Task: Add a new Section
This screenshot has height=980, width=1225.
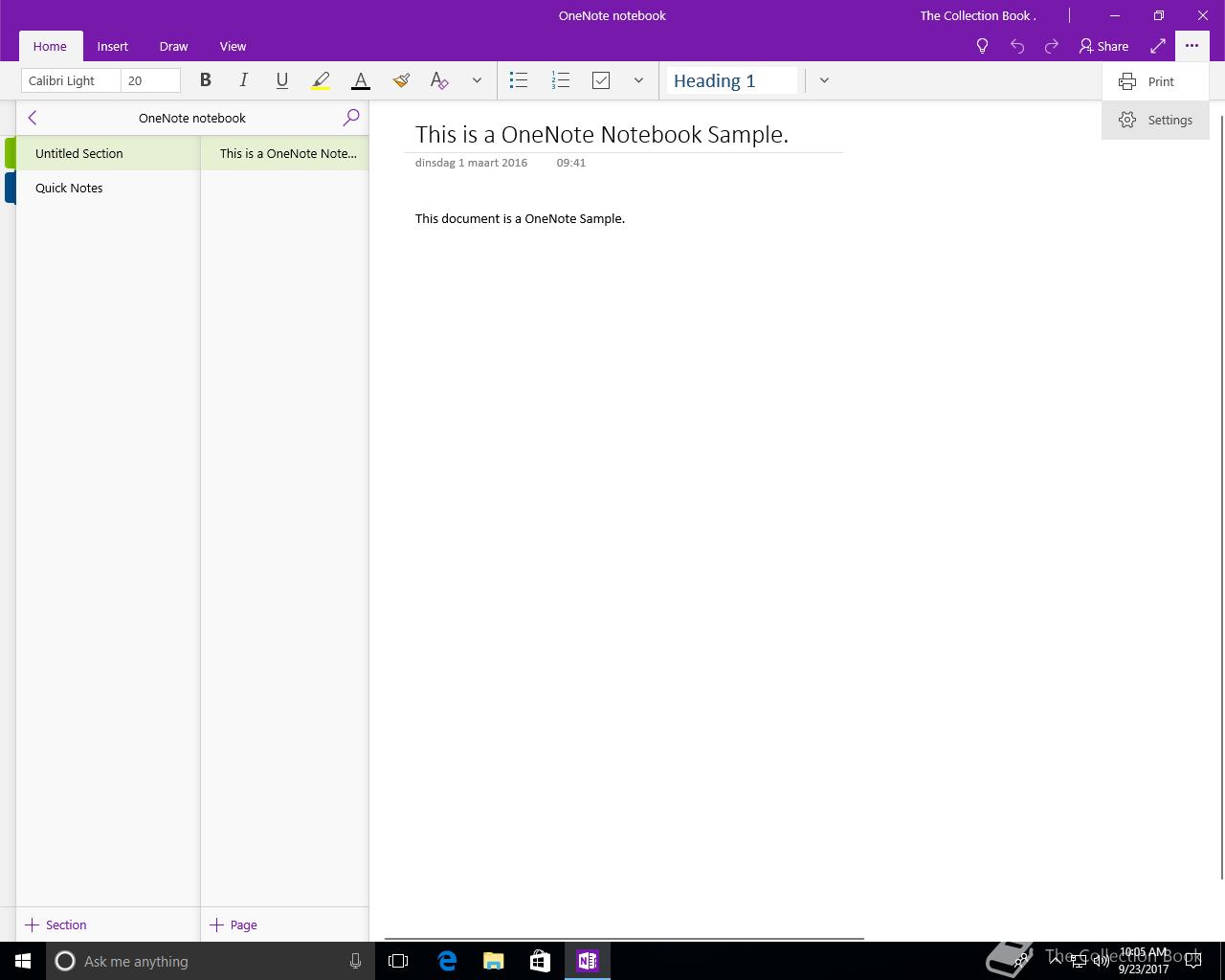Action: point(56,924)
